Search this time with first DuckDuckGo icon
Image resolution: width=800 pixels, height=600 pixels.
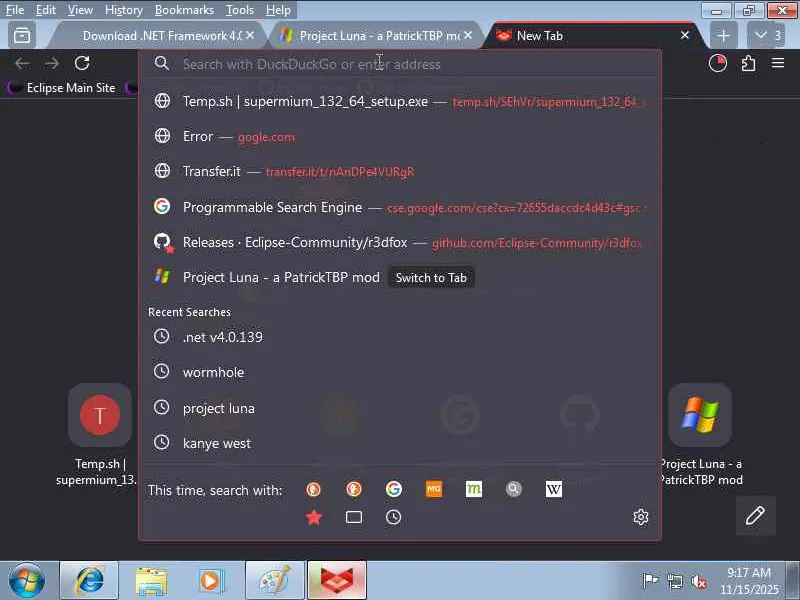click(313, 489)
